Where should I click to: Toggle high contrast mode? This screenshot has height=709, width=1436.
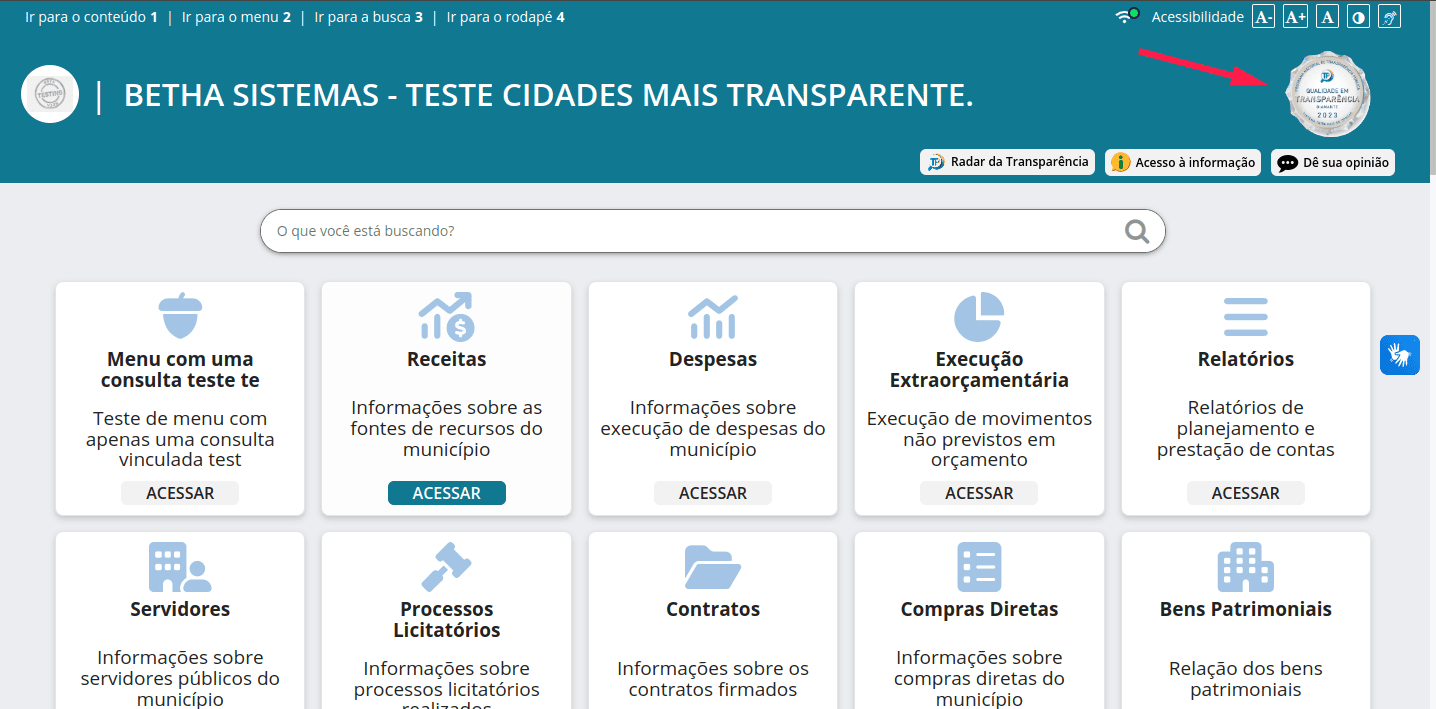[x=1358, y=17]
